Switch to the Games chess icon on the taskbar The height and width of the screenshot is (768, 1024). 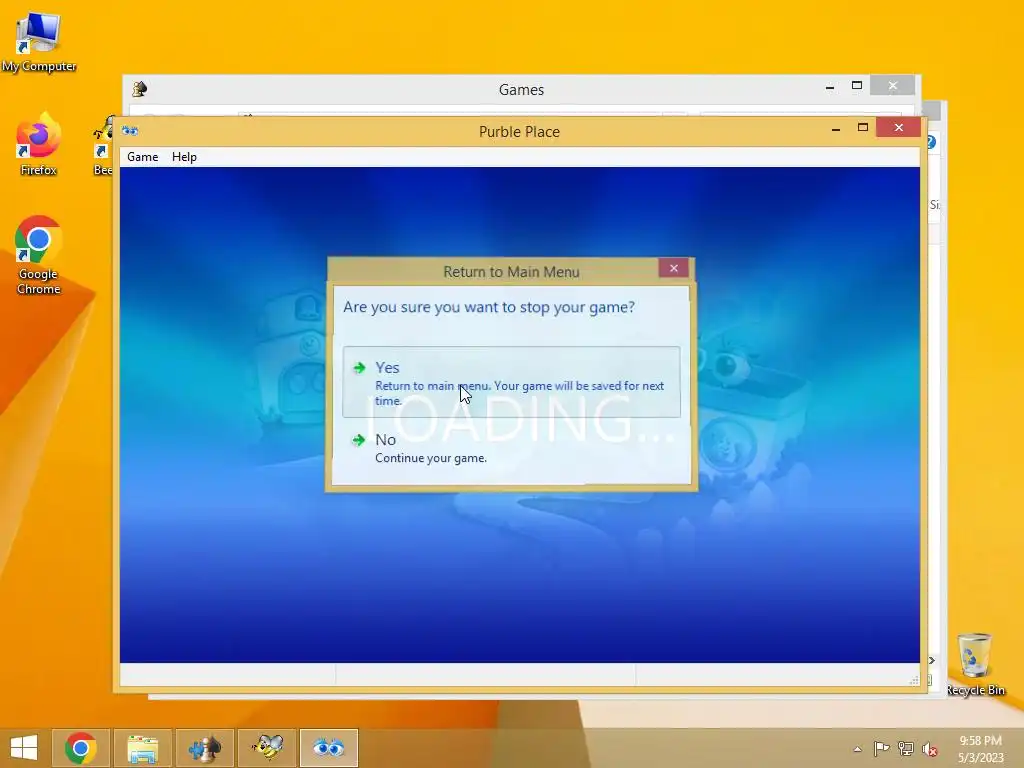[204, 748]
